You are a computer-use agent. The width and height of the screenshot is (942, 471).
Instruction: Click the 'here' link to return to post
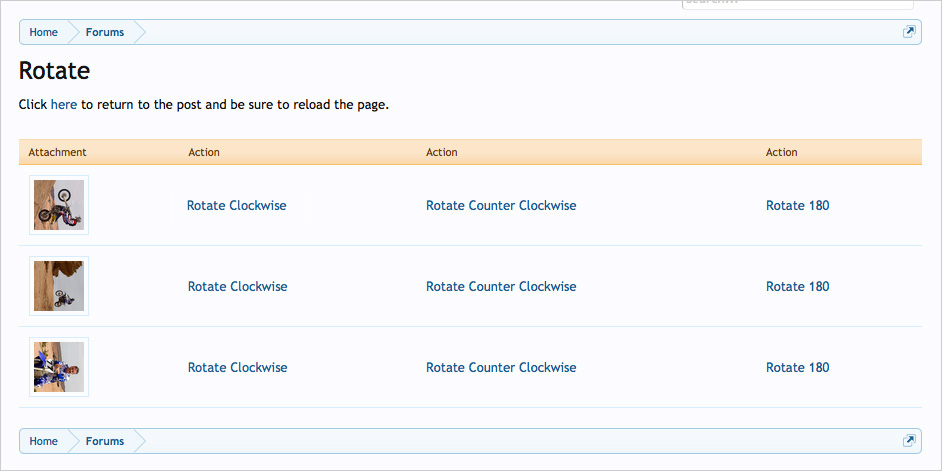pyautogui.click(x=63, y=104)
